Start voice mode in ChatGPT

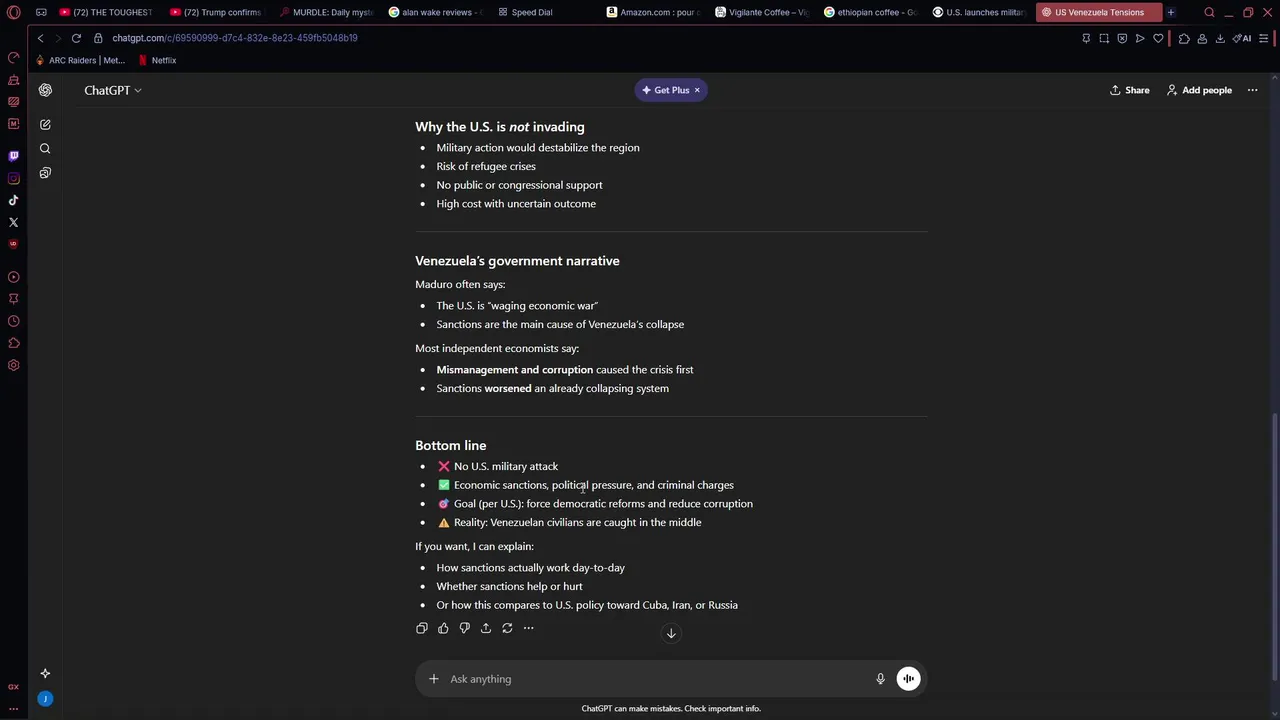coord(908,679)
